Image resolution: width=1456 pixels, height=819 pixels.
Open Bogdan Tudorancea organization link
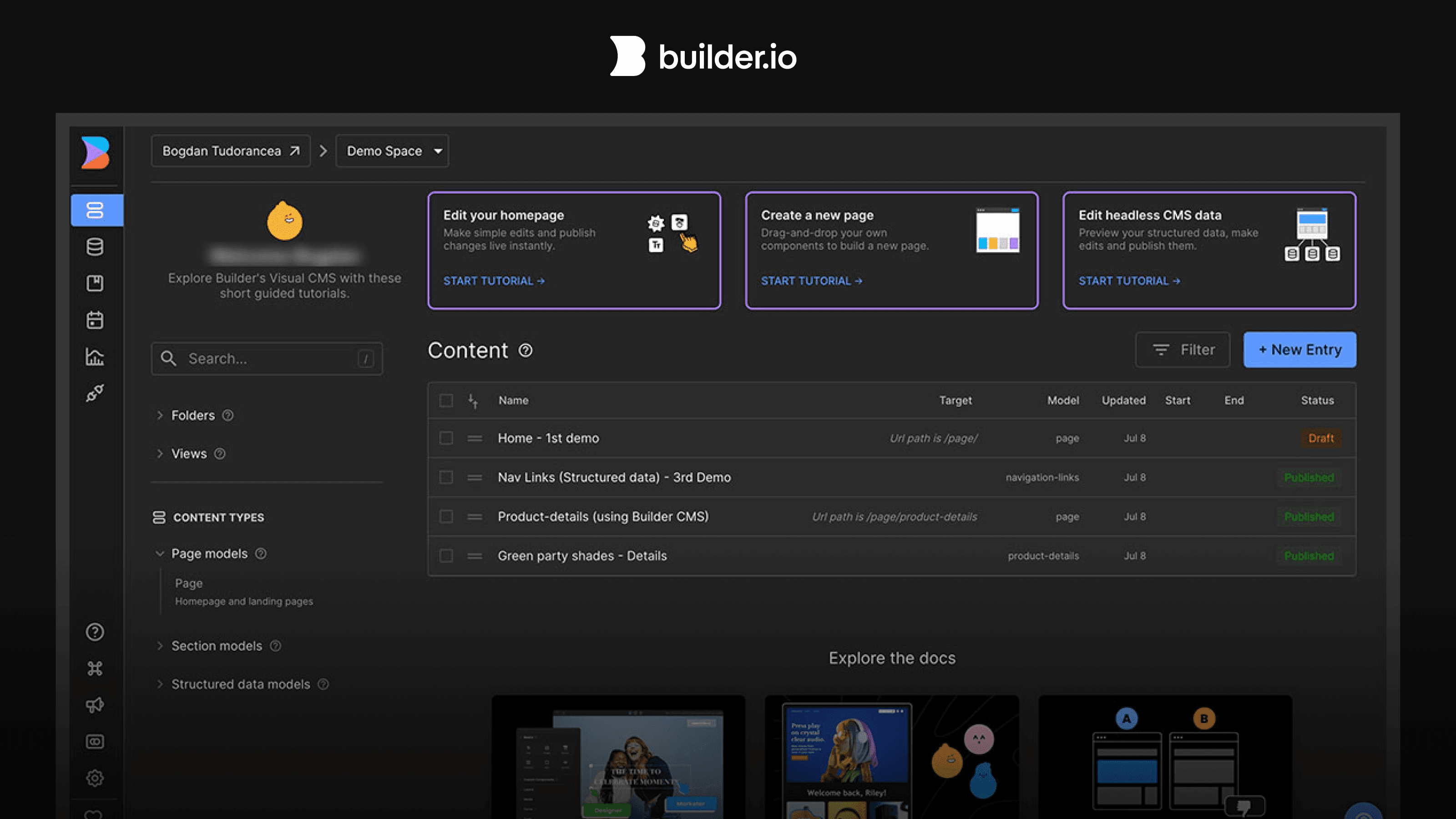click(231, 151)
